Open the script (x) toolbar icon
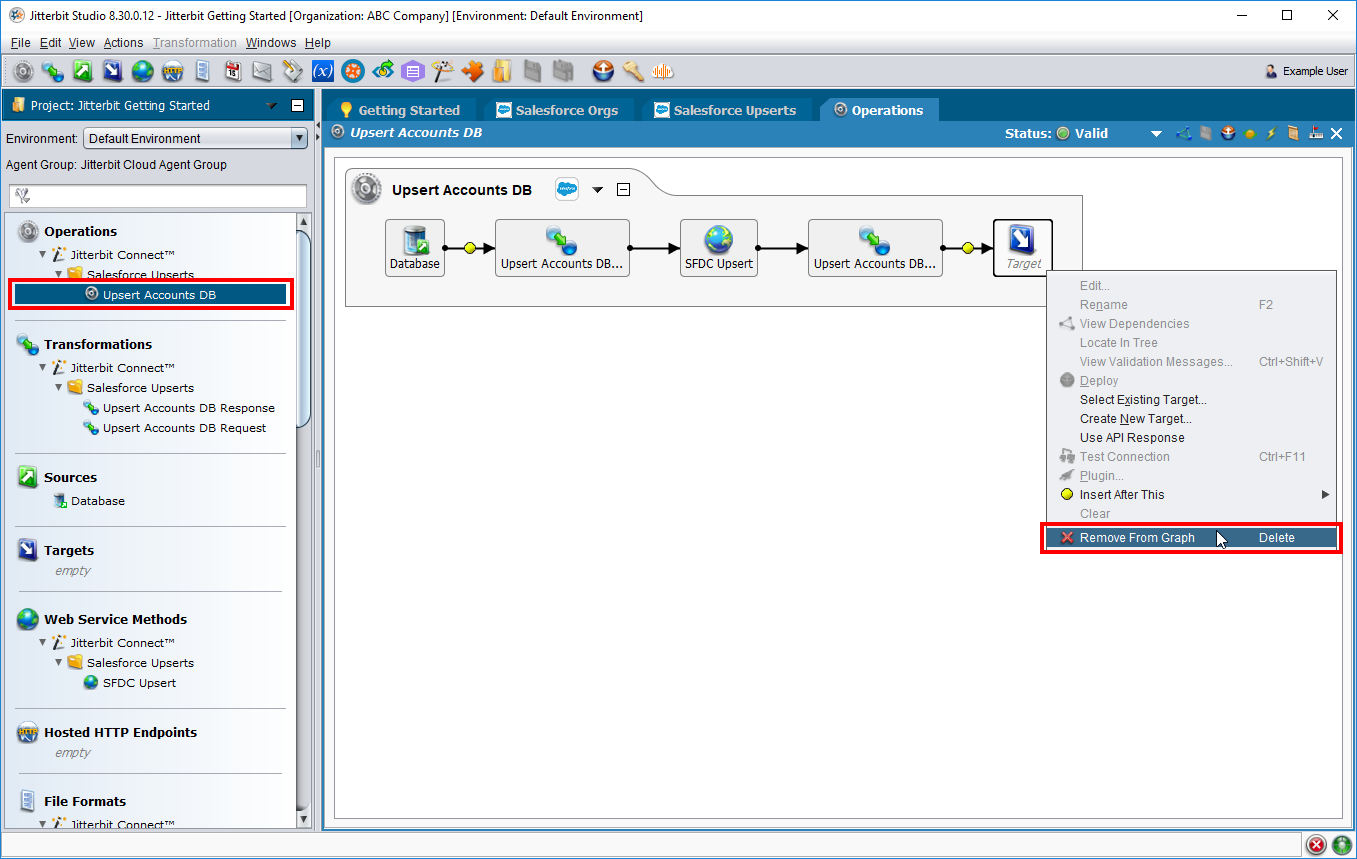1357x859 pixels. [323, 71]
